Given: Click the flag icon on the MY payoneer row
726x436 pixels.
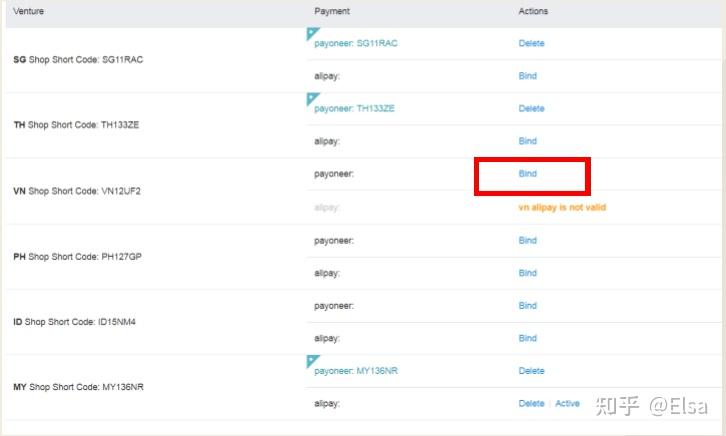Looking at the screenshot, I should (x=312, y=361).
